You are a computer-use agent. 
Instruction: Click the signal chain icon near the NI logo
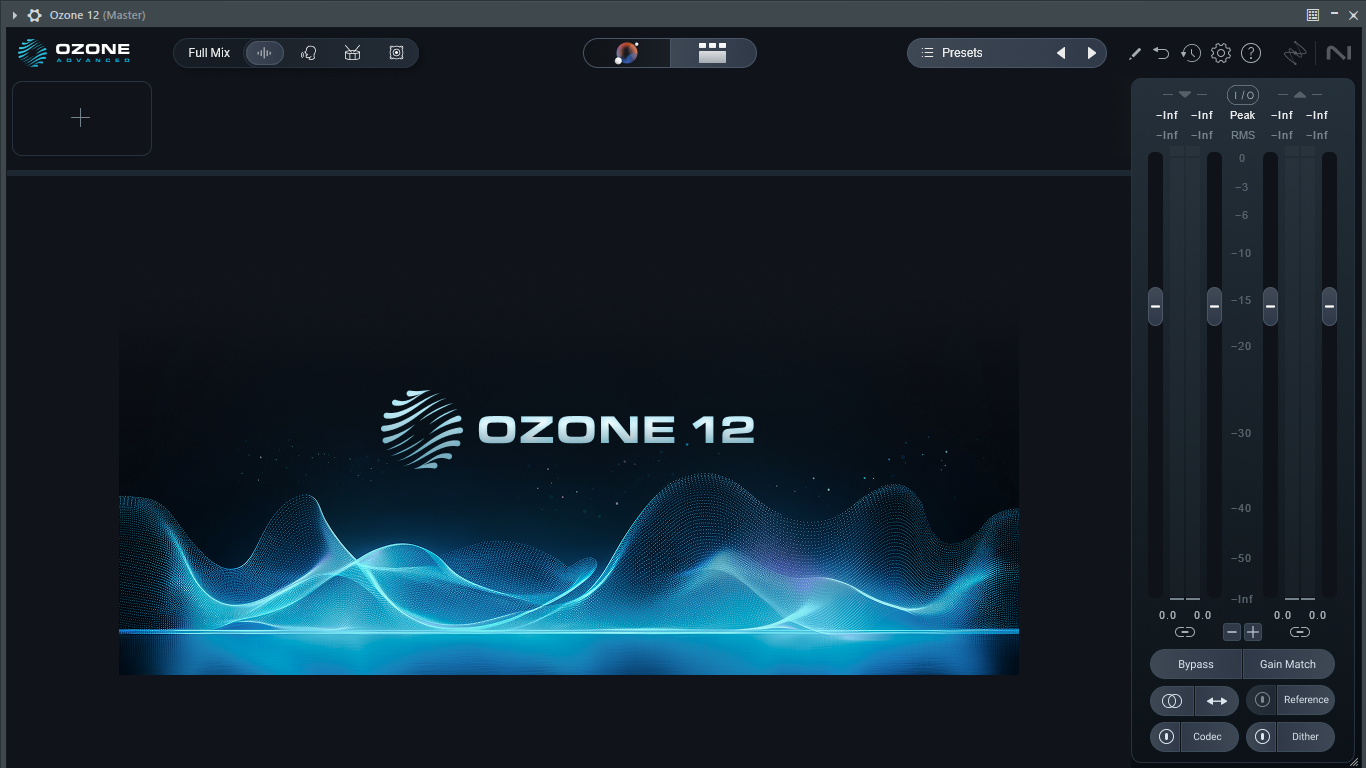point(1296,52)
